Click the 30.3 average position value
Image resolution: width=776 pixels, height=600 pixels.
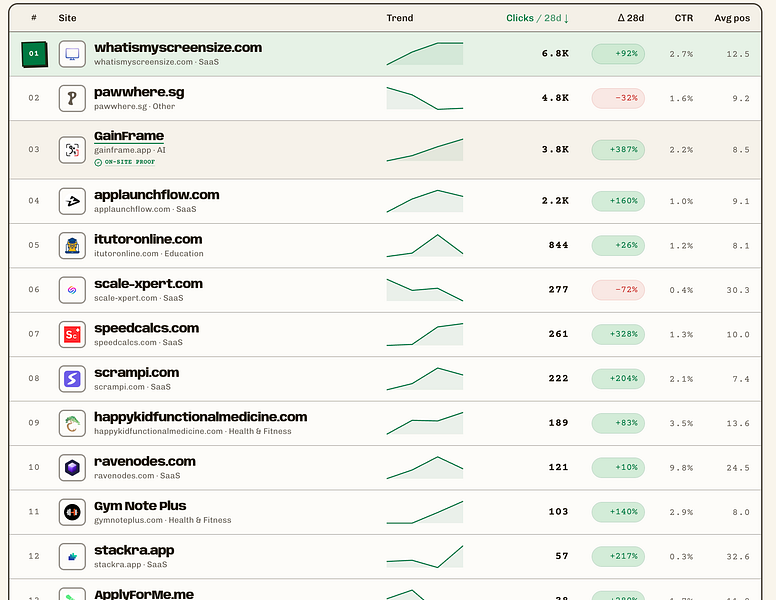pos(738,290)
